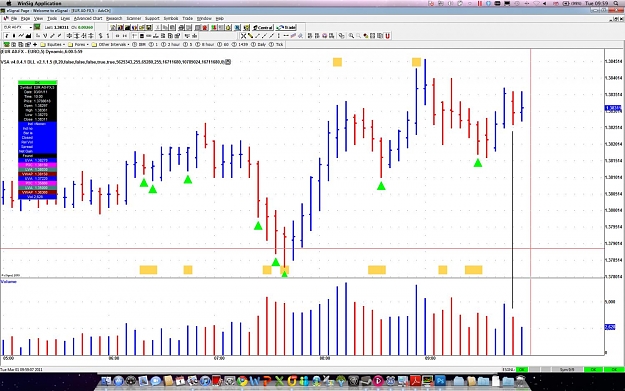Image resolution: width=625 pixels, height=391 pixels.
Task: Click the Control toolbar button
Action: (x=263, y=28)
